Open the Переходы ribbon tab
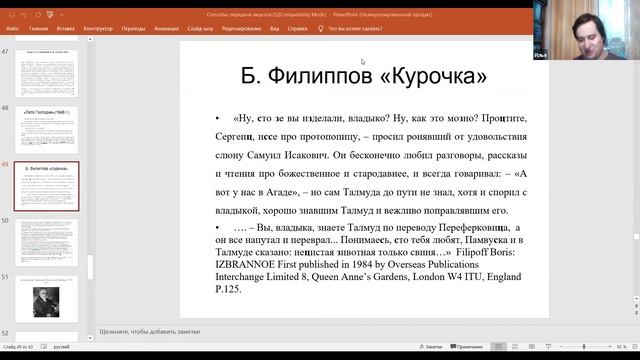This screenshot has width=640, height=360. click(x=133, y=29)
